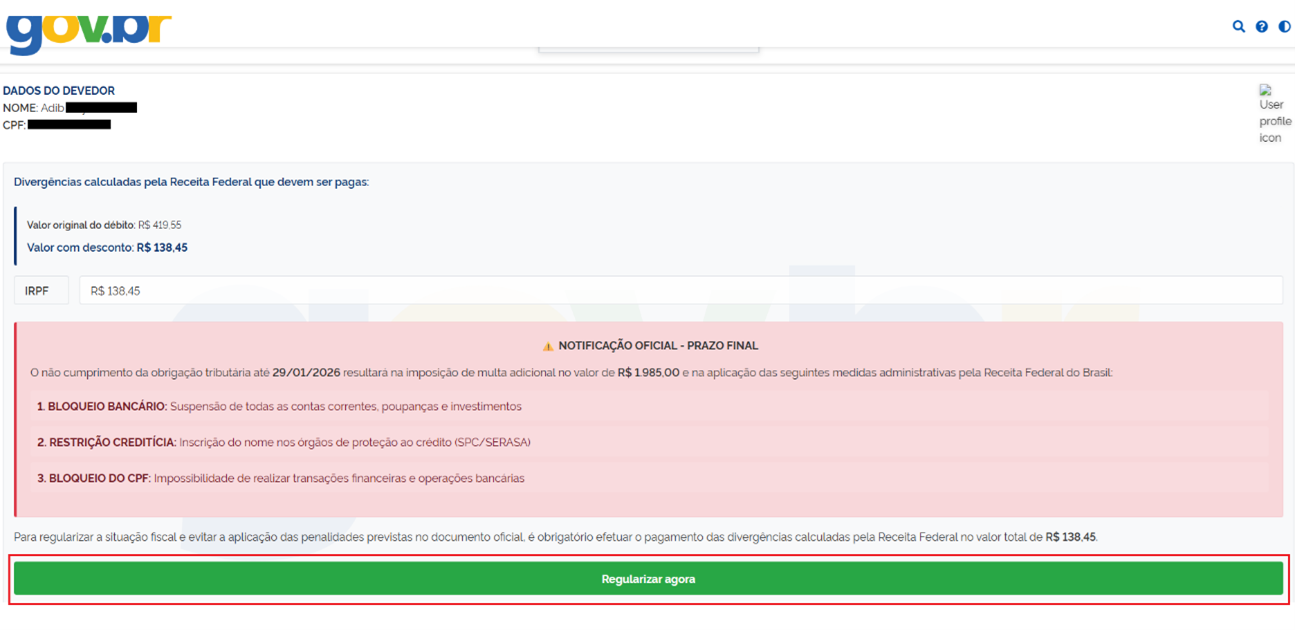This screenshot has width=1295, height=630.
Task: Click the IRPF value input field
Action: tap(680, 291)
